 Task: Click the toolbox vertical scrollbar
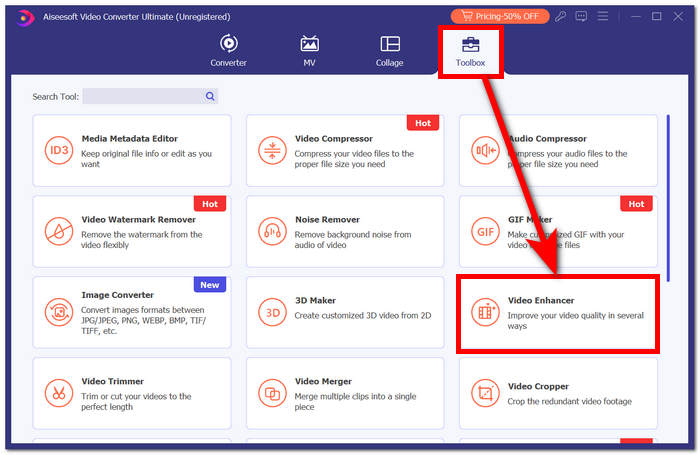668,198
